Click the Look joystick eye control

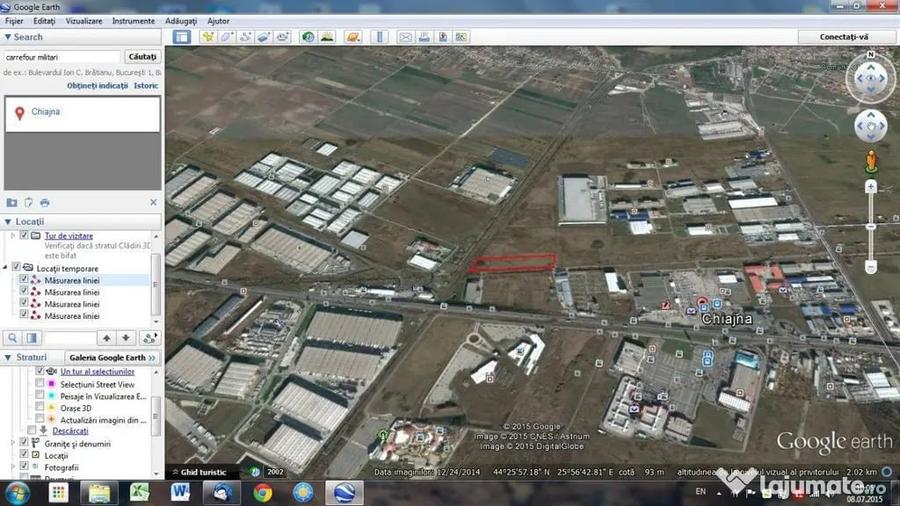(x=871, y=78)
